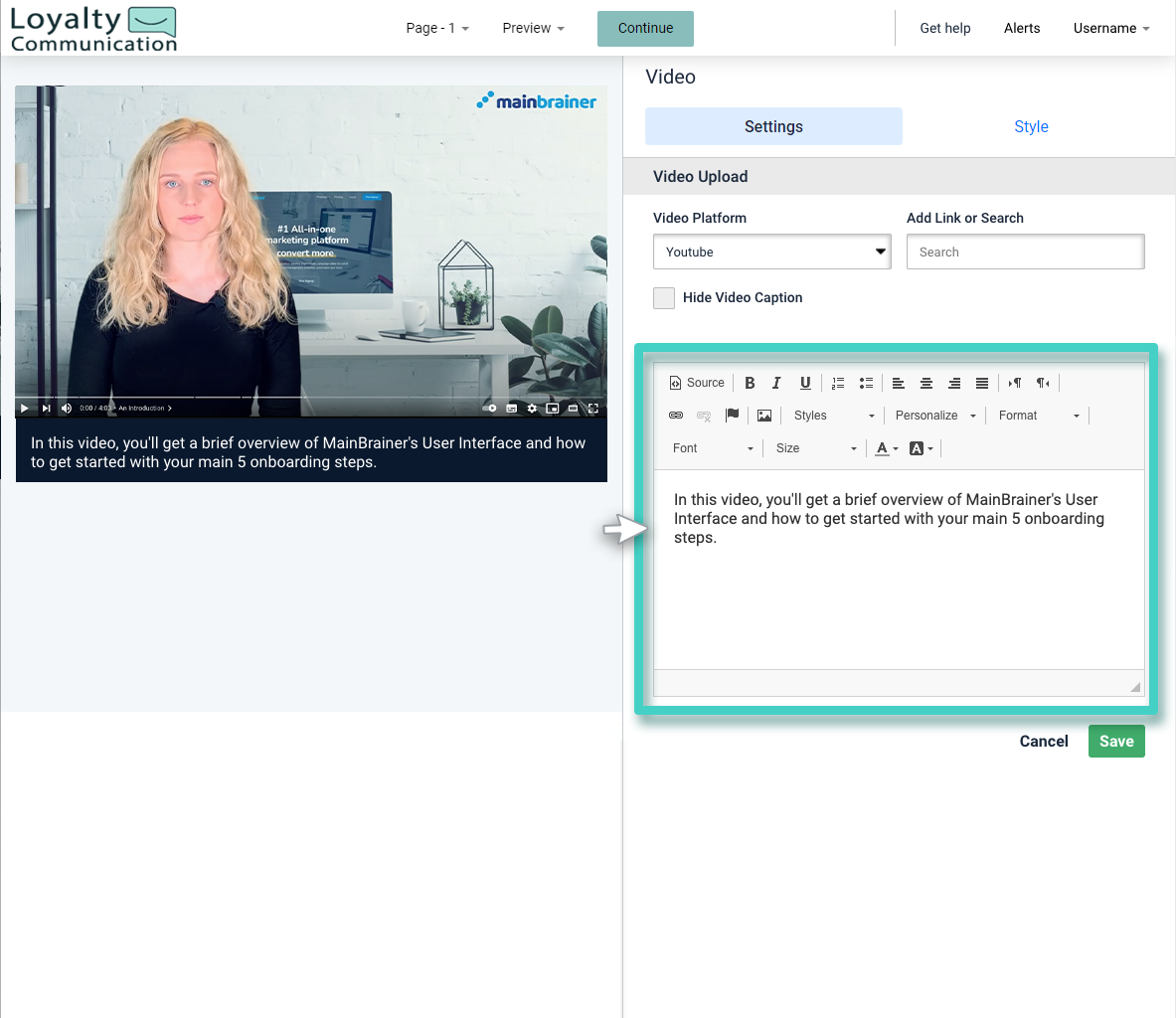
Task: Mute the video in the player
Action: coord(66,408)
